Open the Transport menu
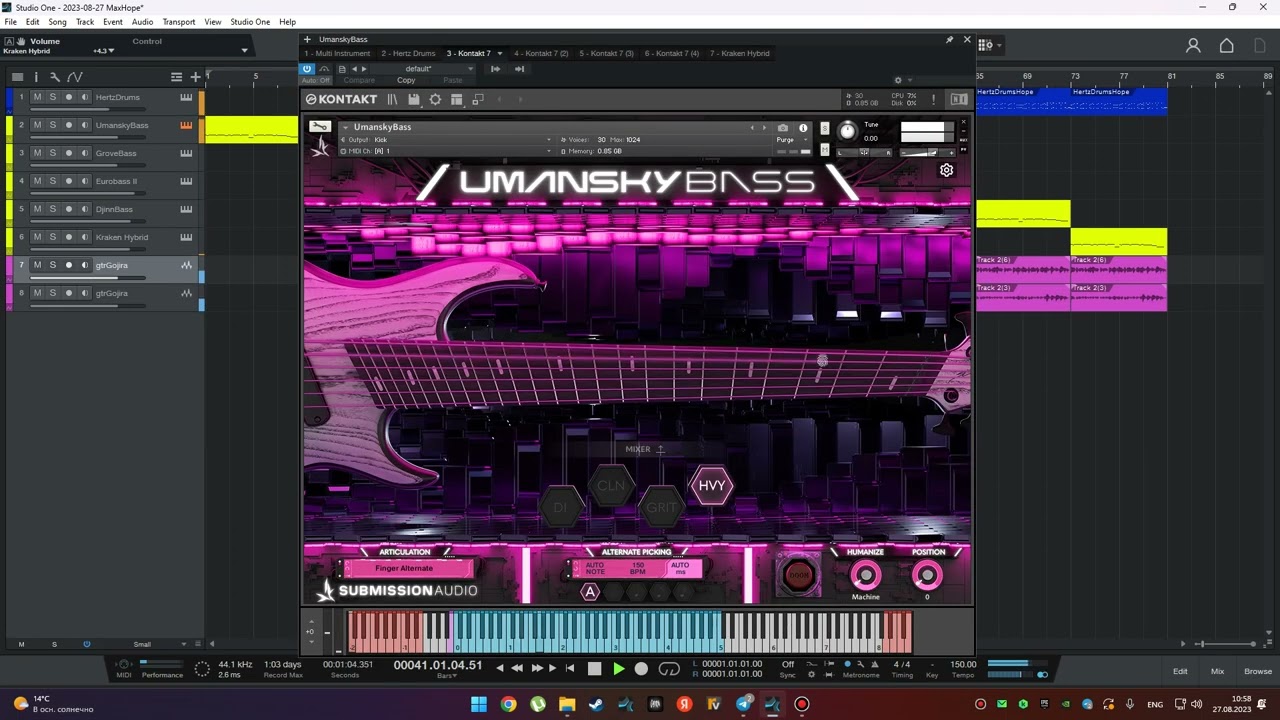 click(x=179, y=22)
